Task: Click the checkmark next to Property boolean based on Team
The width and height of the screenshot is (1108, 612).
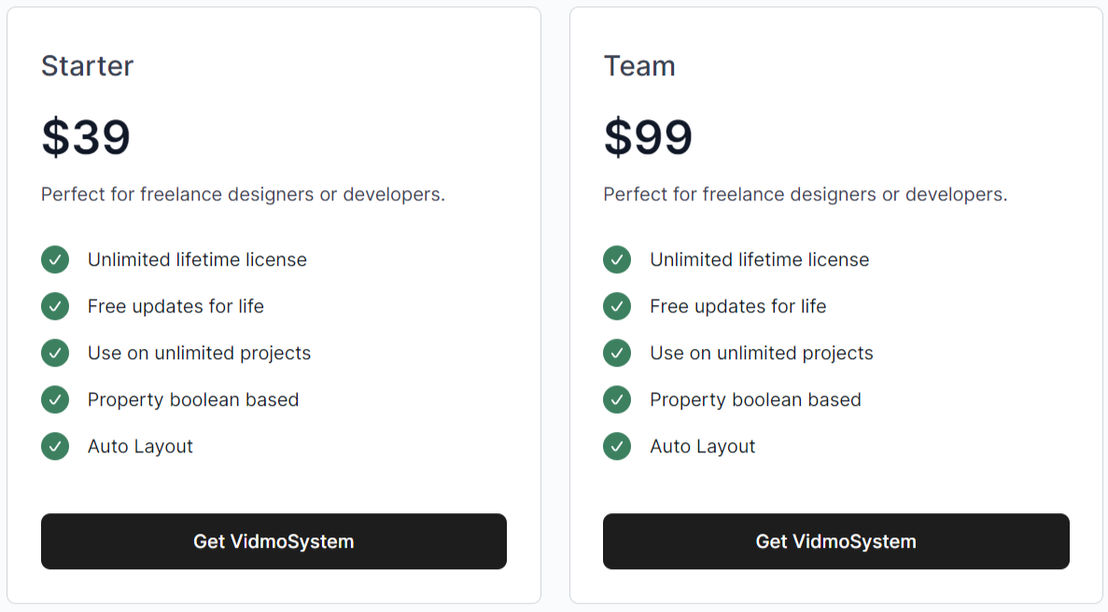Action: click(617, 399)
